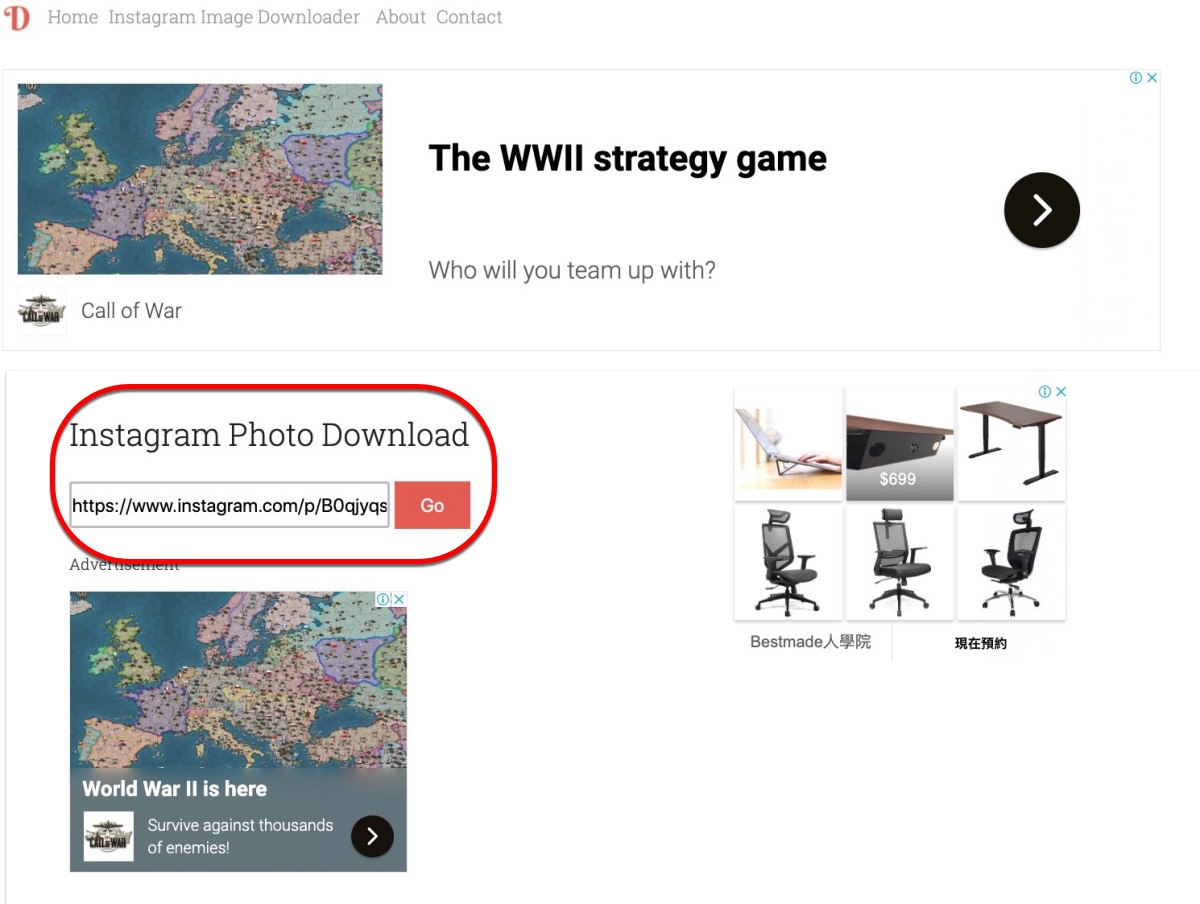Open ad info icon on chair ad
This screenshot has width=1200, height=904.
(1045, 392)
